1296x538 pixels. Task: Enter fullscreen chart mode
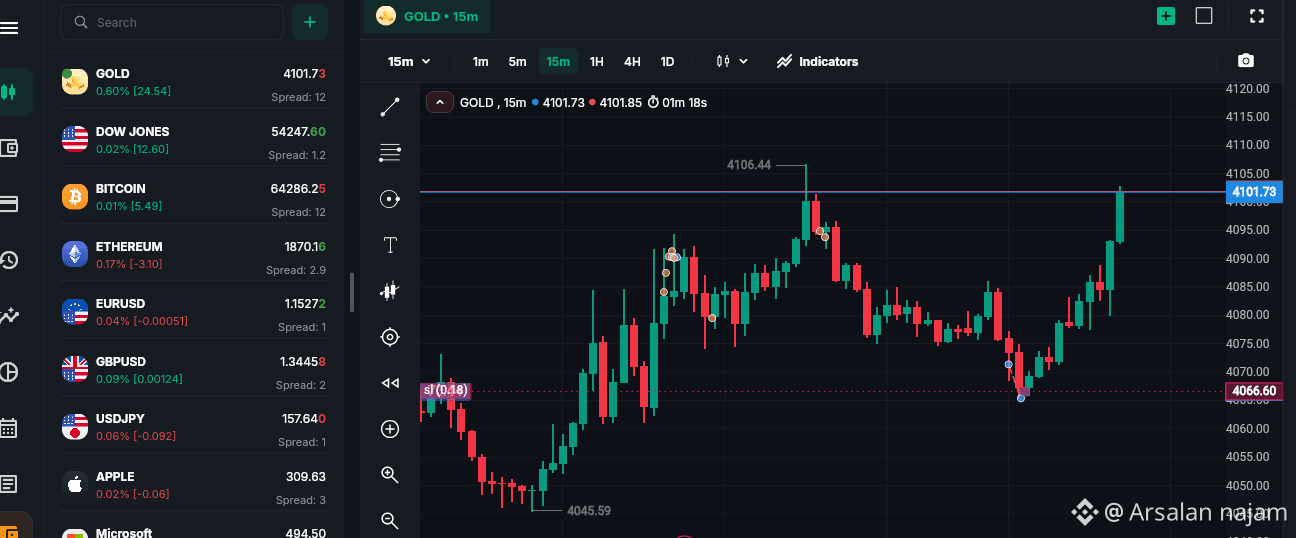(1257, 16)
